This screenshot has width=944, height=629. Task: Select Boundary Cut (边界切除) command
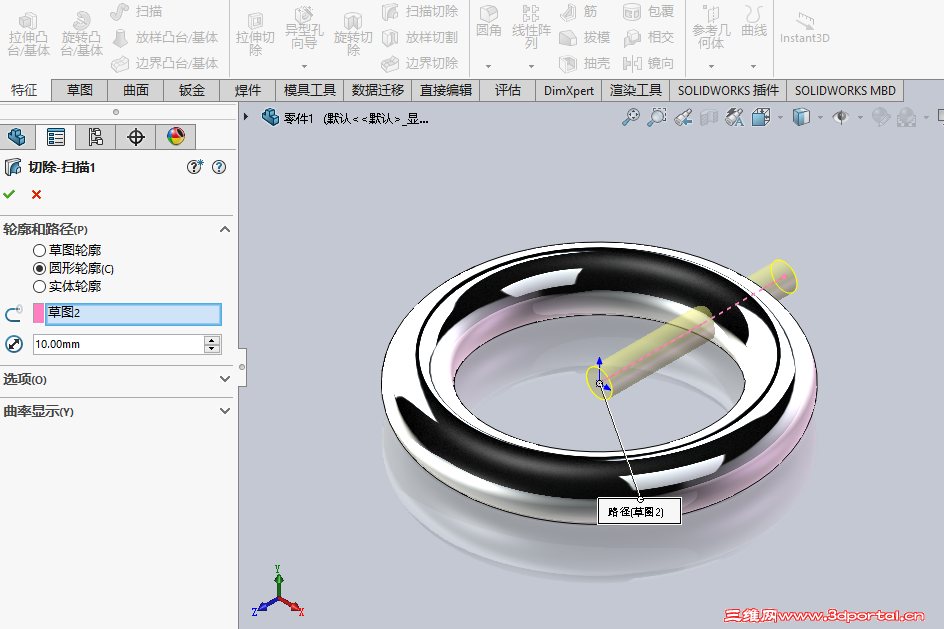[x=420, y=63]
